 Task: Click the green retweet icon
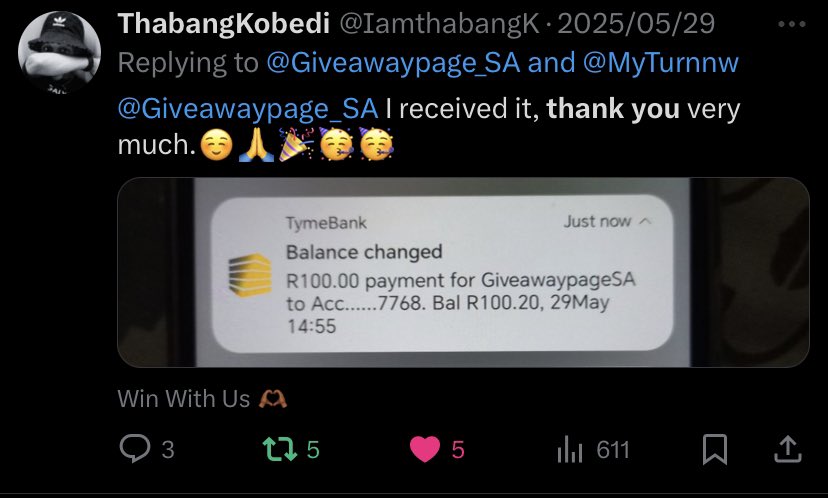click(x=280, y=449)
